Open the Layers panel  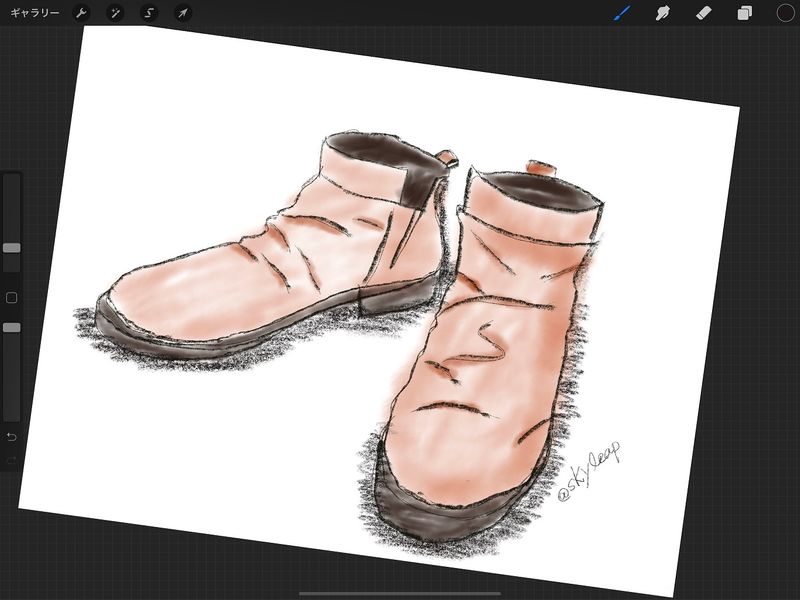tap(744, 13)
